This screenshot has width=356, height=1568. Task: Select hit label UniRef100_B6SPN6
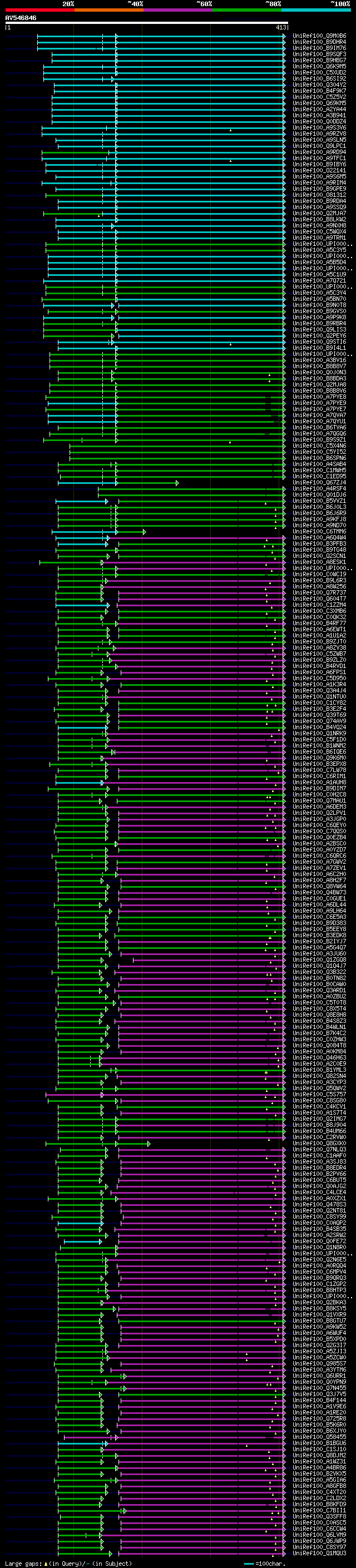click(x=319, y=458)
